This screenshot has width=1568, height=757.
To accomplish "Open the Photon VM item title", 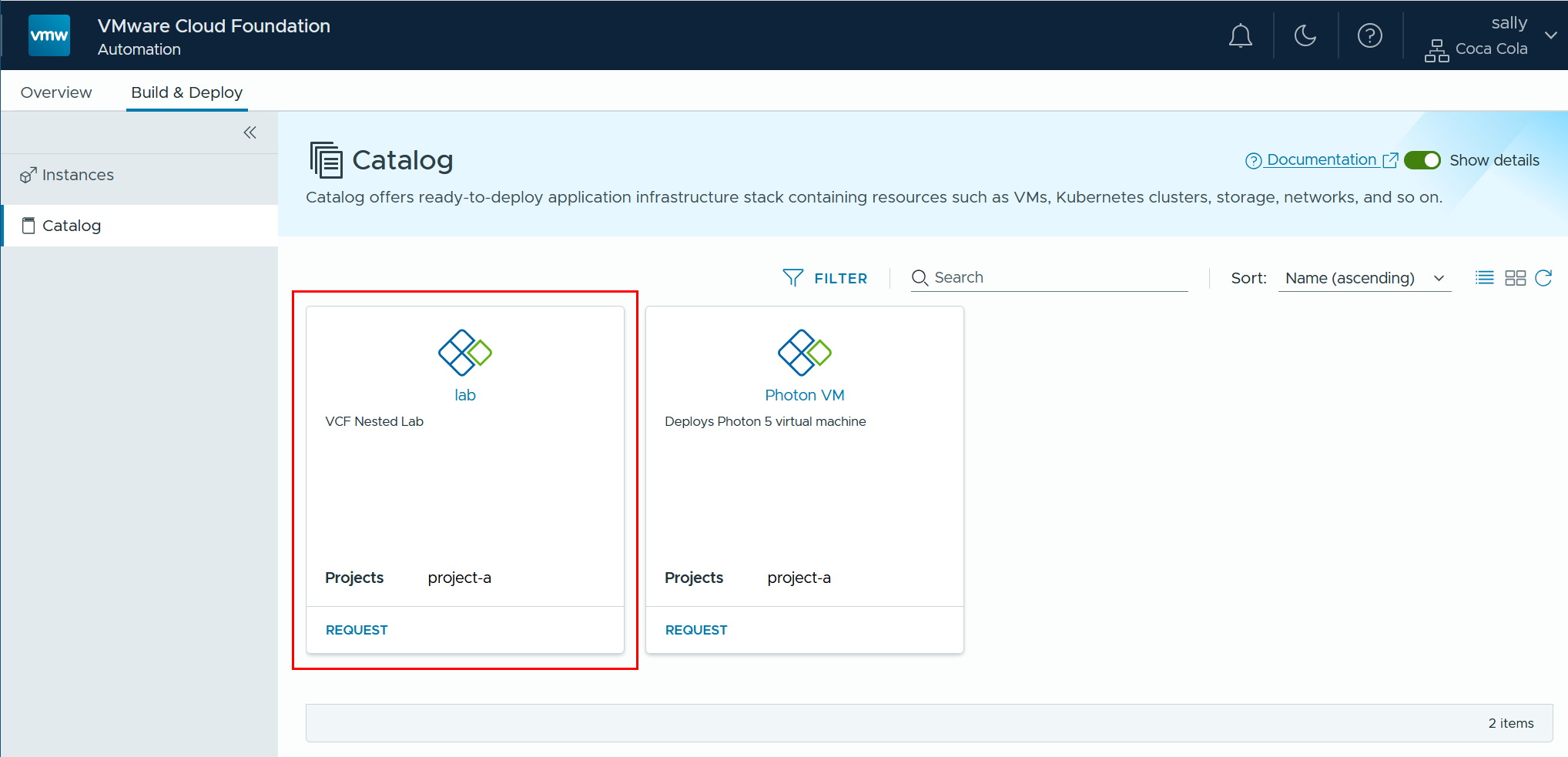I will (805, 395).
